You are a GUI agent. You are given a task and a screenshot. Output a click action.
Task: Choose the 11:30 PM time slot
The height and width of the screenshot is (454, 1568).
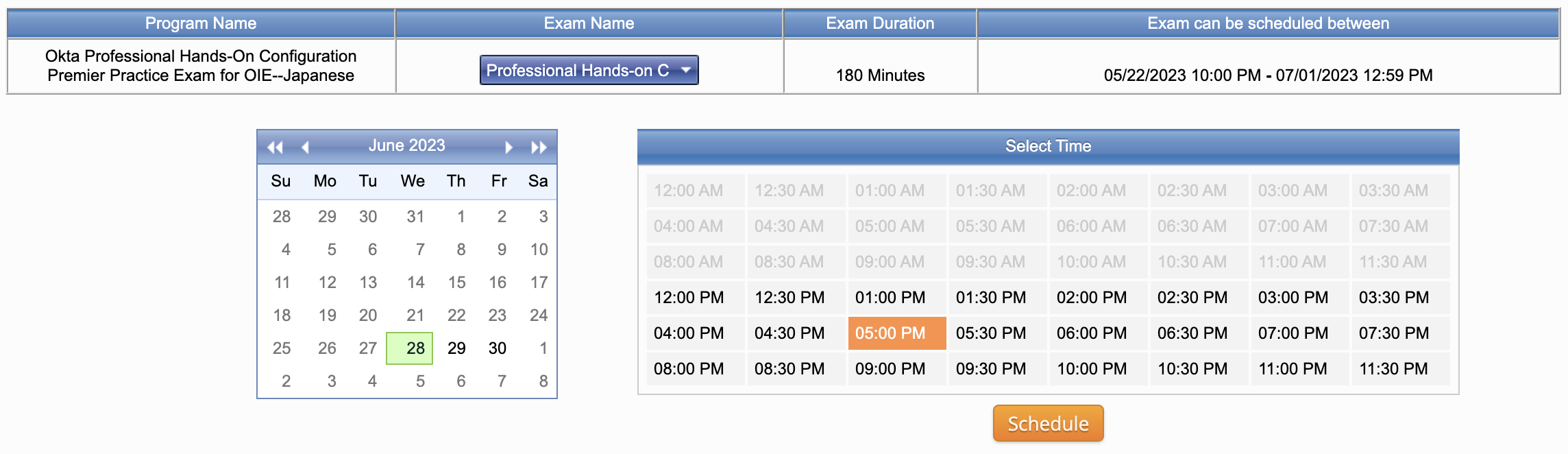pos(1393,369)
